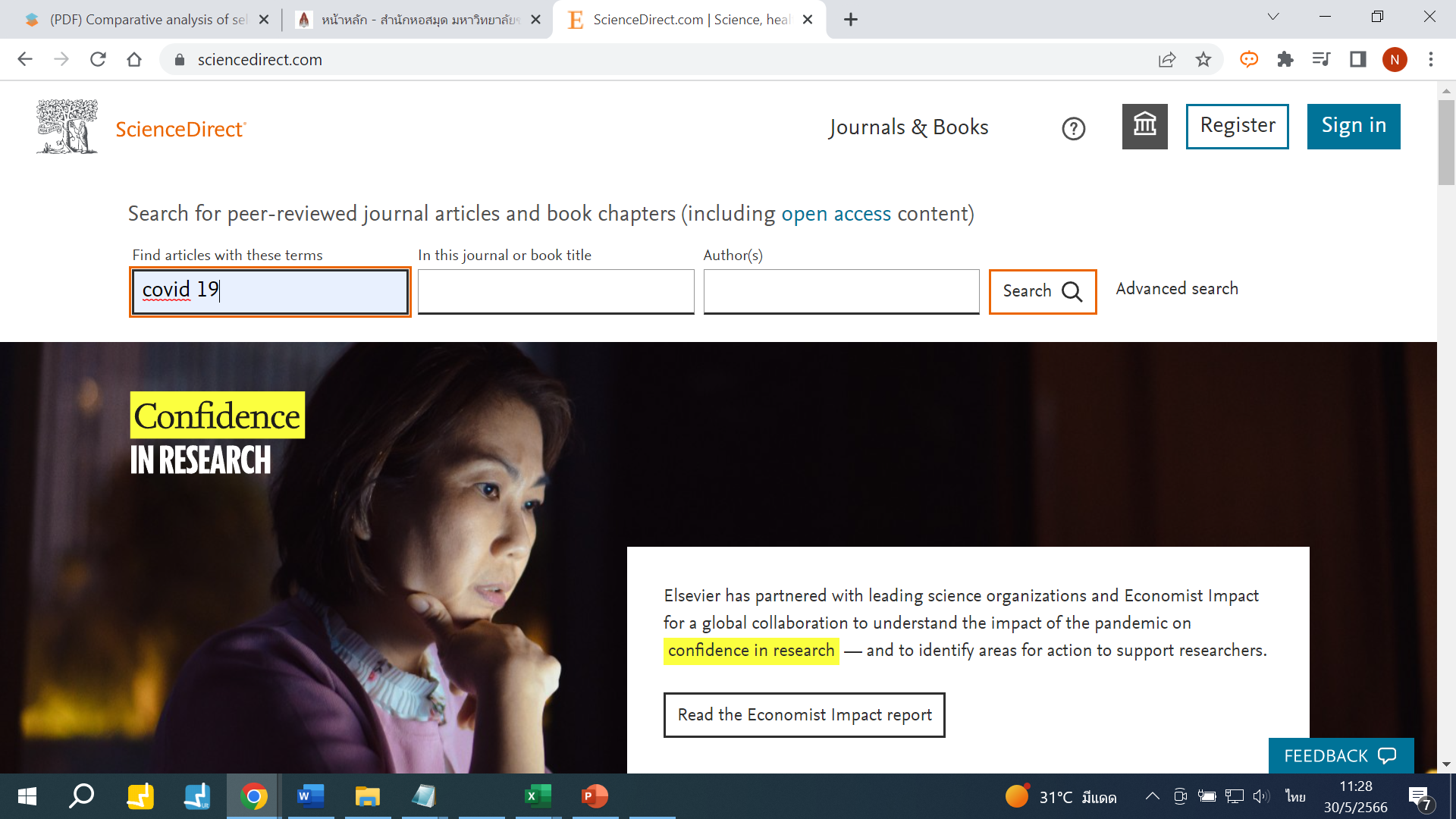The height and width of the screenshot is (819, 1456).
Task: Open the weather widget 31°C
Action: click(x=1061, y=796)
